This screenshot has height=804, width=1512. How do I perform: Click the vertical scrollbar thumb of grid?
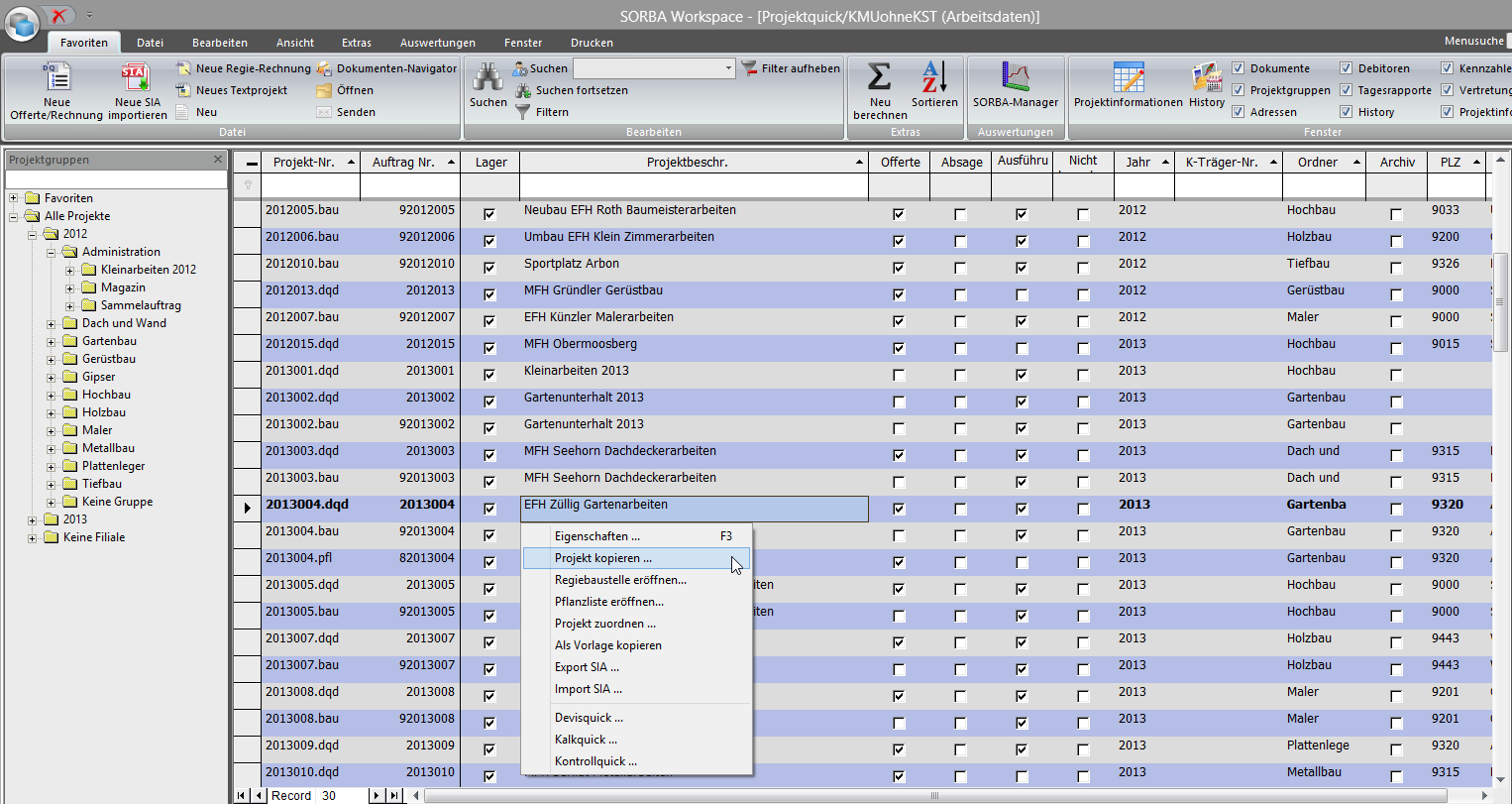[x=1500, y=300]
